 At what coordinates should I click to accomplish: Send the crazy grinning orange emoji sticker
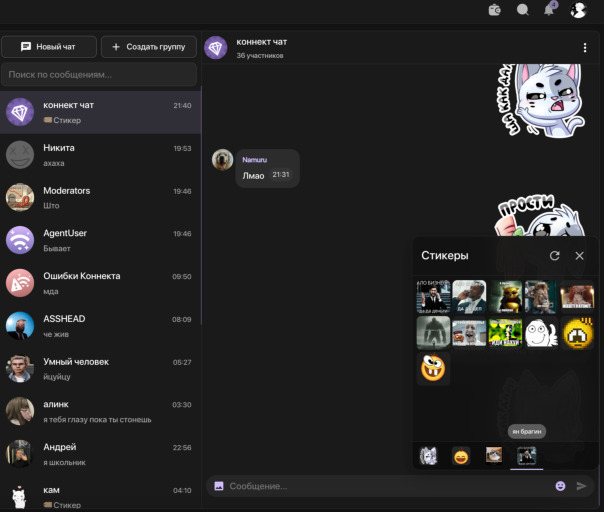(x=433, y=368)
